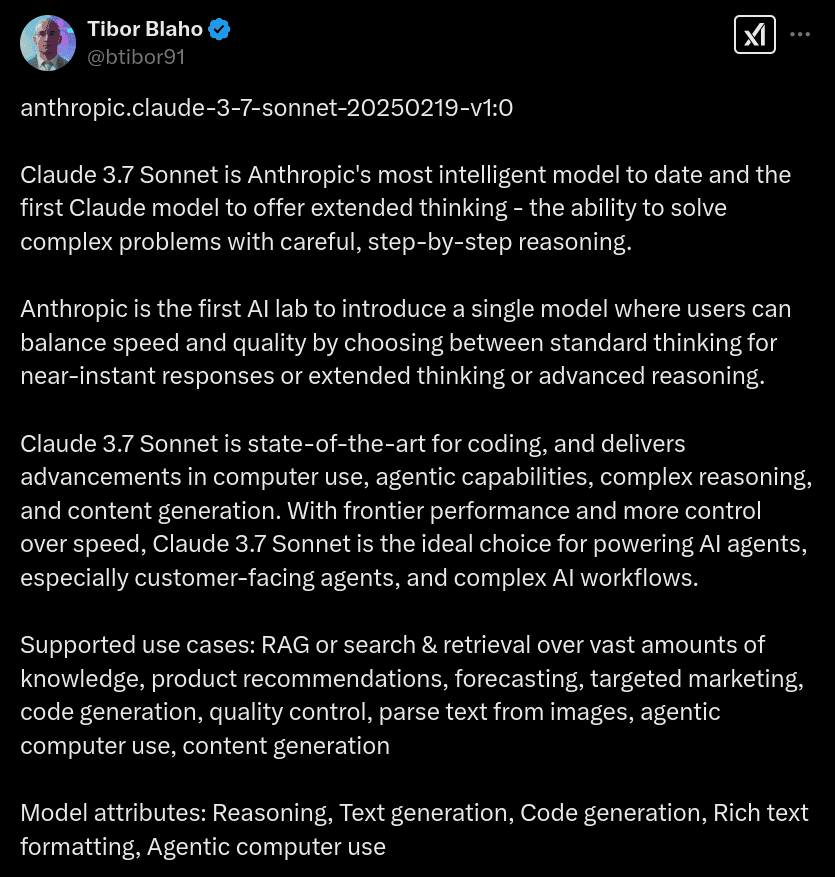Click the "Model attributes" label text
Screen dimensions: 835x877
pos(112,813)
